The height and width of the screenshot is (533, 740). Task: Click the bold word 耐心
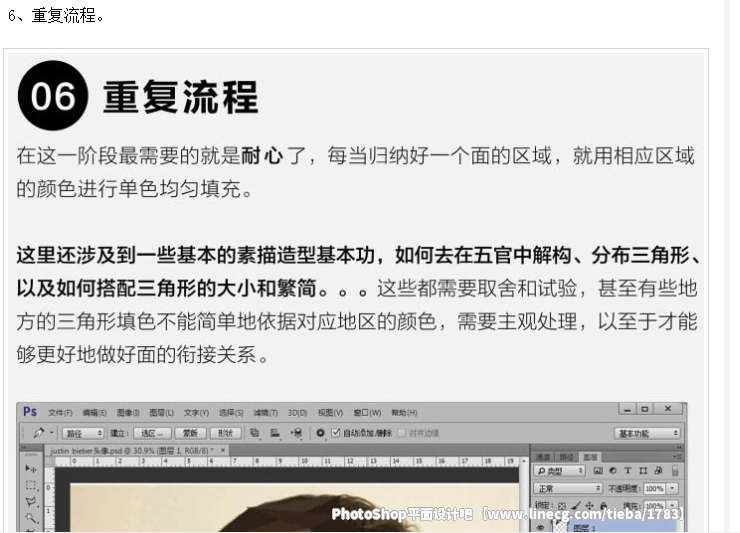click(x=261, y=156)
